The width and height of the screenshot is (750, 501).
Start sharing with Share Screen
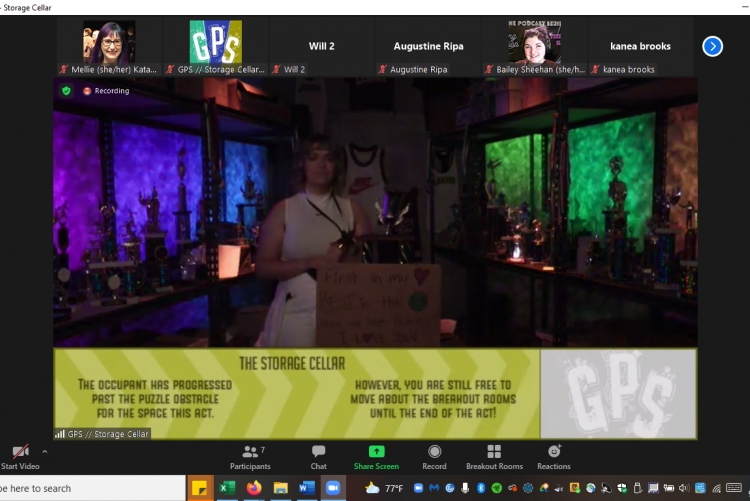tap(376, 456)
